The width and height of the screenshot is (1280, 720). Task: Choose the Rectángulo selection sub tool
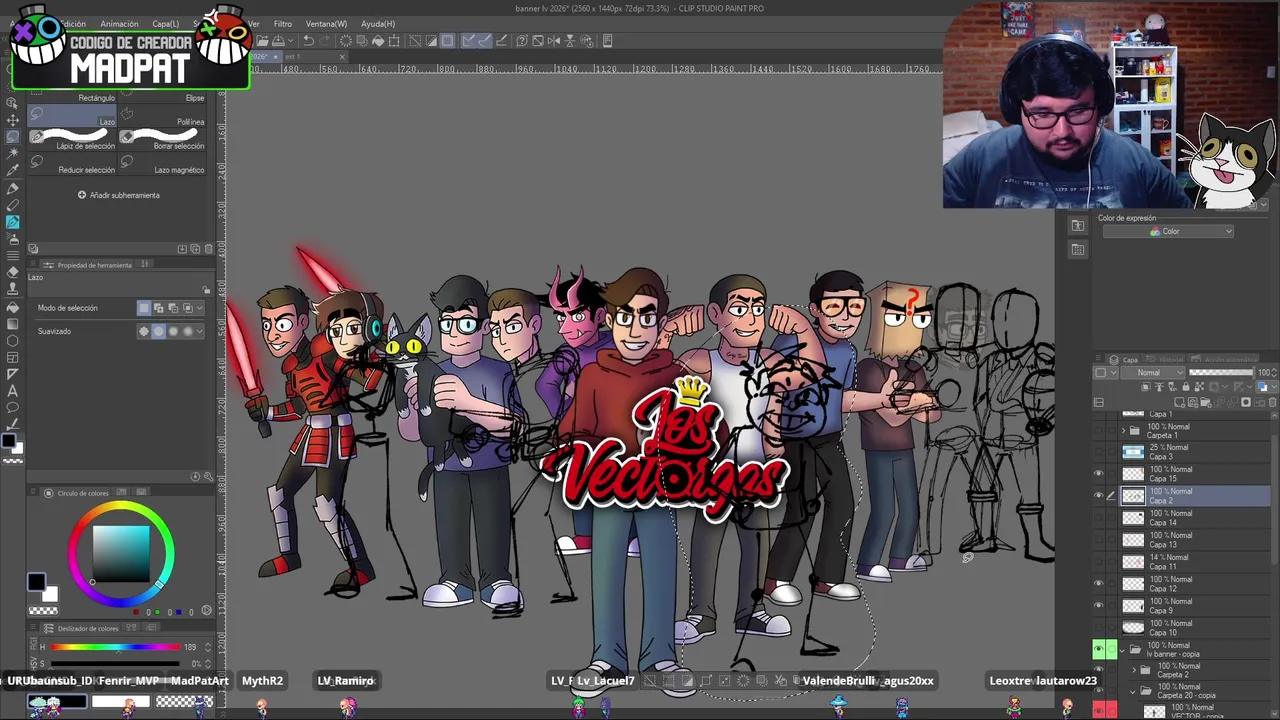tap(72, 92)
